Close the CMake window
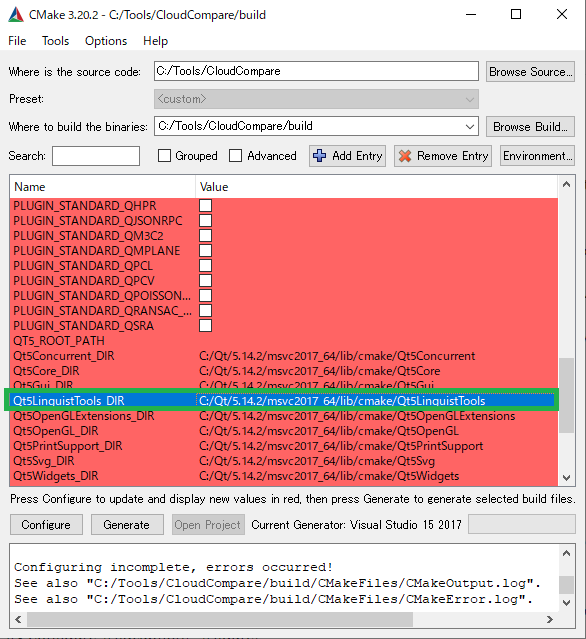Viewport: 586px width, 639px height. coord(562,15)
